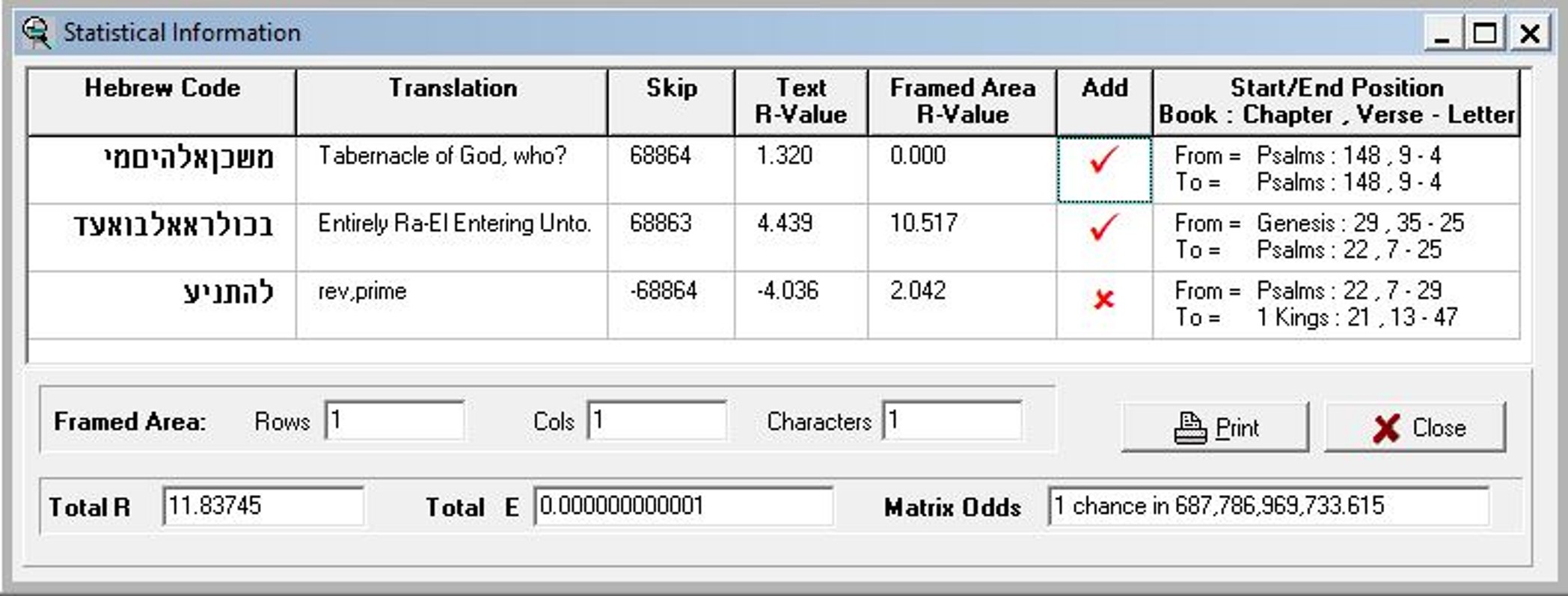Image resolution: width=1568 pixels, height=596 pixels.
Task: Click the Translation column header
Action: 452,102
